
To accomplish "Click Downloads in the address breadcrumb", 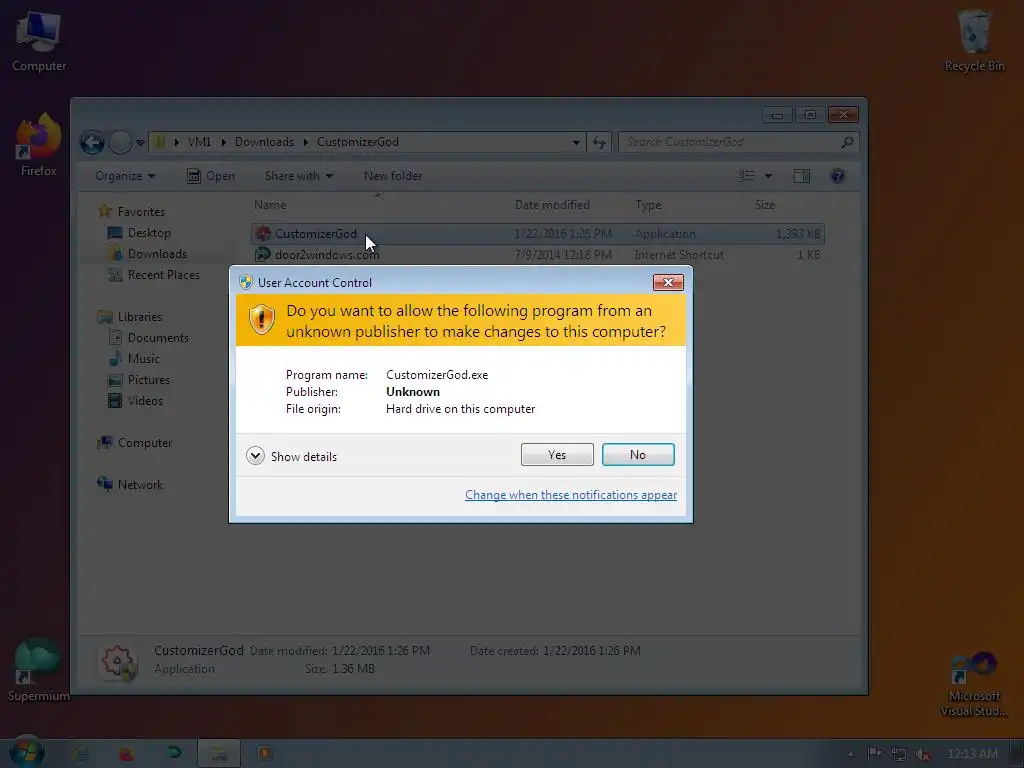I will click(x=264, y=142).
